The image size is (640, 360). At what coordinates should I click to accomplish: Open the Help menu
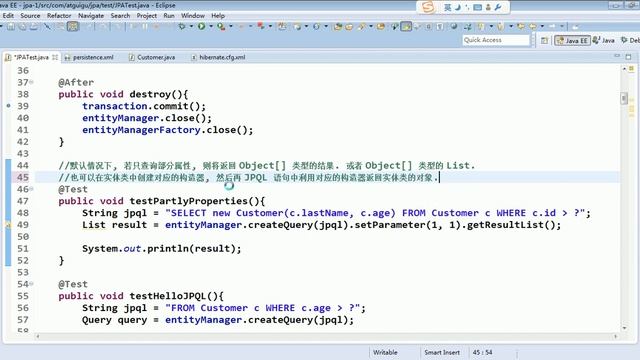(218, 16)
